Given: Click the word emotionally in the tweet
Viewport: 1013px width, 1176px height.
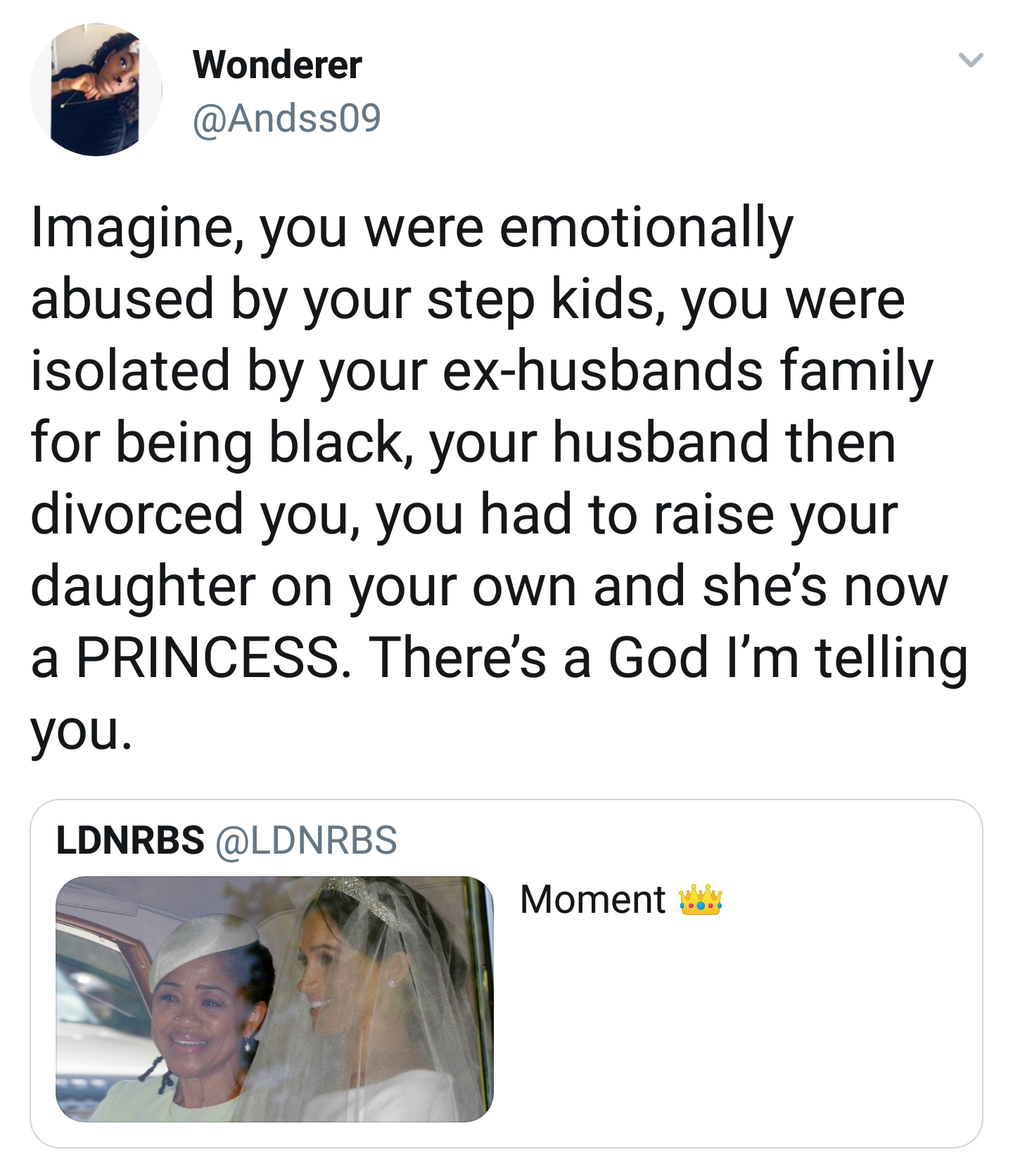Looking at the screenshot, I should point(646,229).
